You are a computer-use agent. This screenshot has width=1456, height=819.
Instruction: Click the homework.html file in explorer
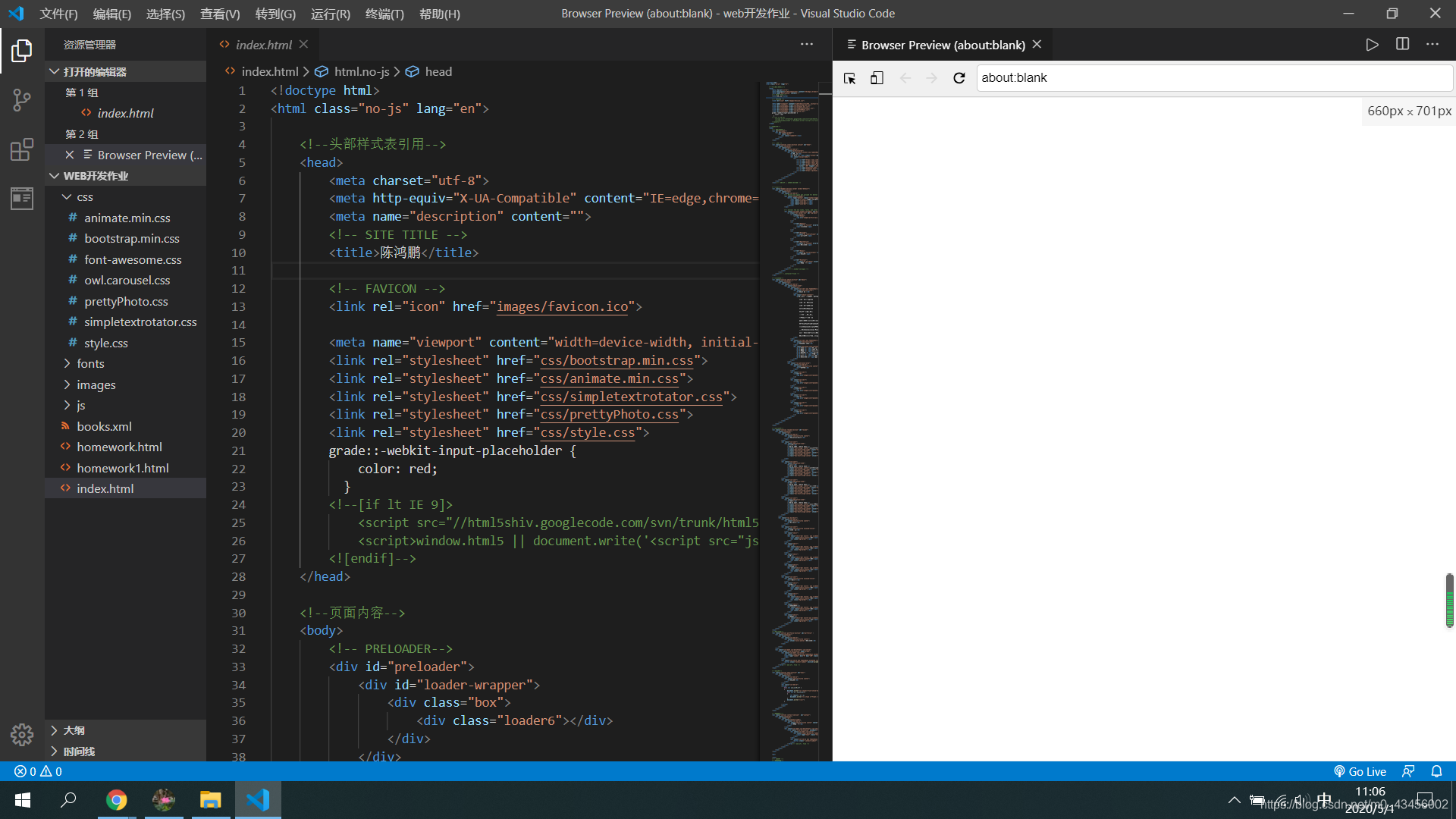(x=119, y=446)
